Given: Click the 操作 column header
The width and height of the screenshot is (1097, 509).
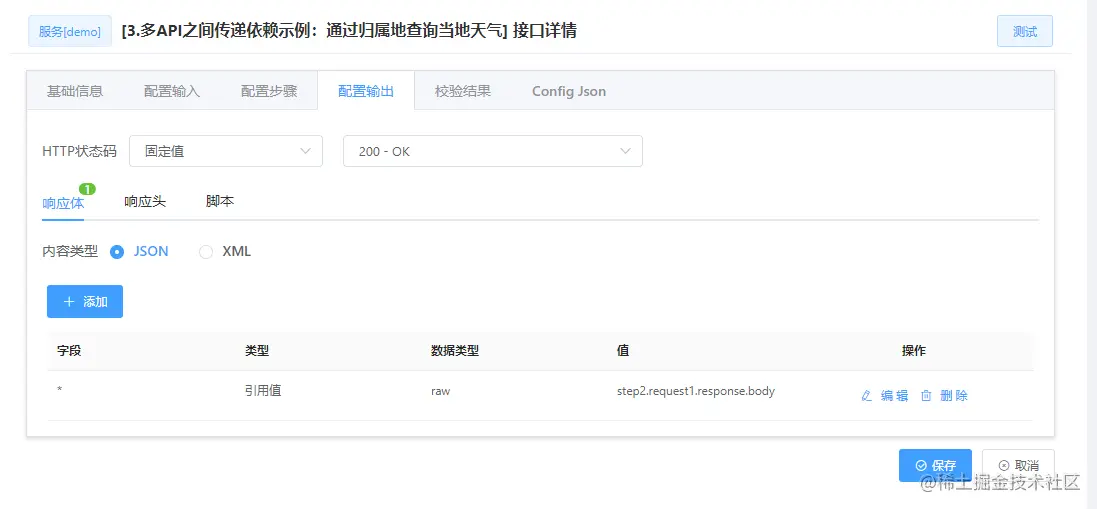Looking at the screenshot, I should click(x=914, y=351).
